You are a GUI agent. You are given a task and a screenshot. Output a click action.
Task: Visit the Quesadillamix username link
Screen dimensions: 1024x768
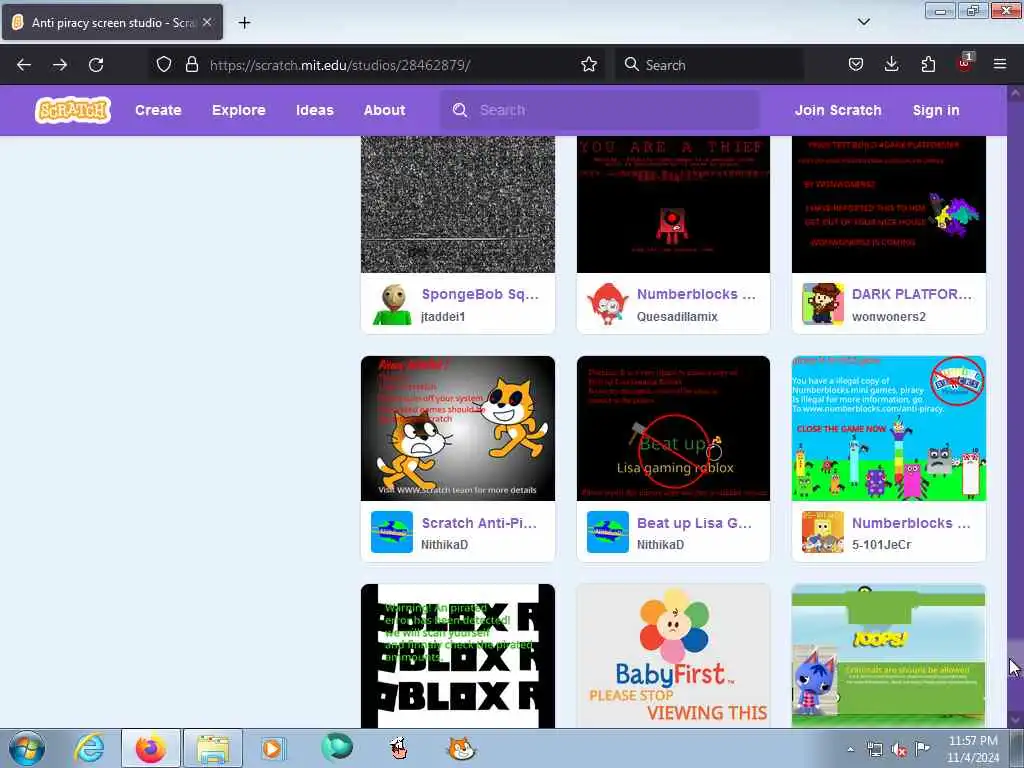[677, 317]
